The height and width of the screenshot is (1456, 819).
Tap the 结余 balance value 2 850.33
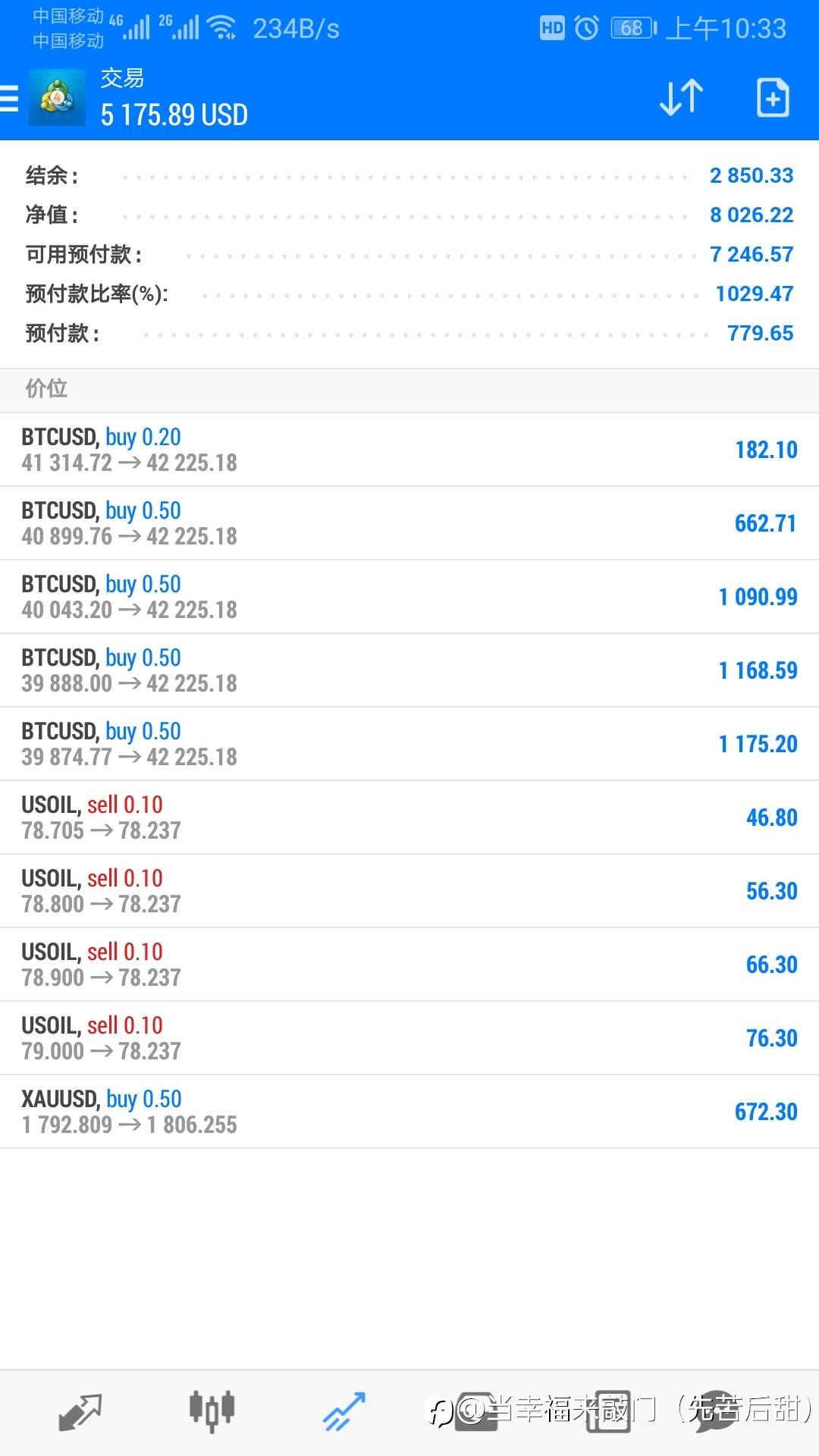[x=751, y=176]
